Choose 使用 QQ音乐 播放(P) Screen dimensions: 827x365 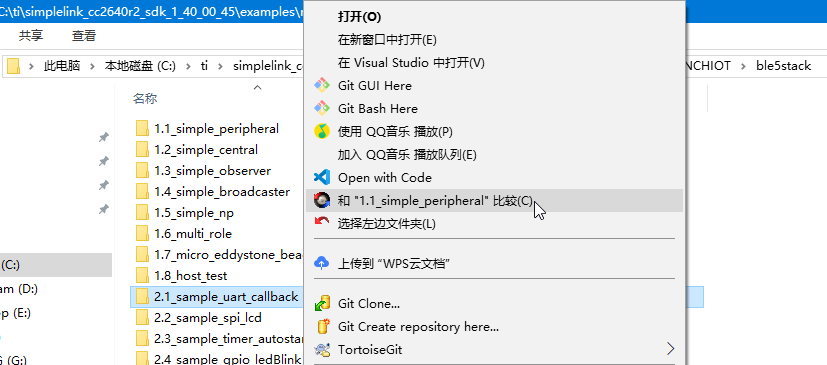[x=395, y=131]
